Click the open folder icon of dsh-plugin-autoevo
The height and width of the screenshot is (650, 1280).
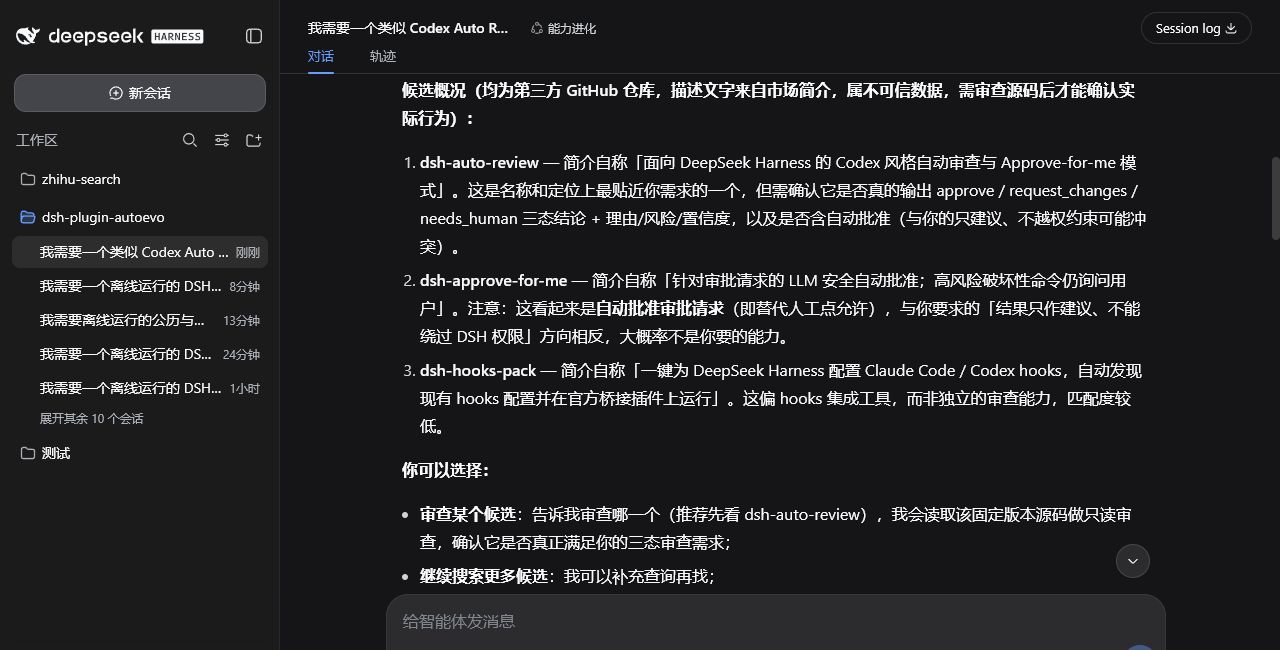(28, 217)
